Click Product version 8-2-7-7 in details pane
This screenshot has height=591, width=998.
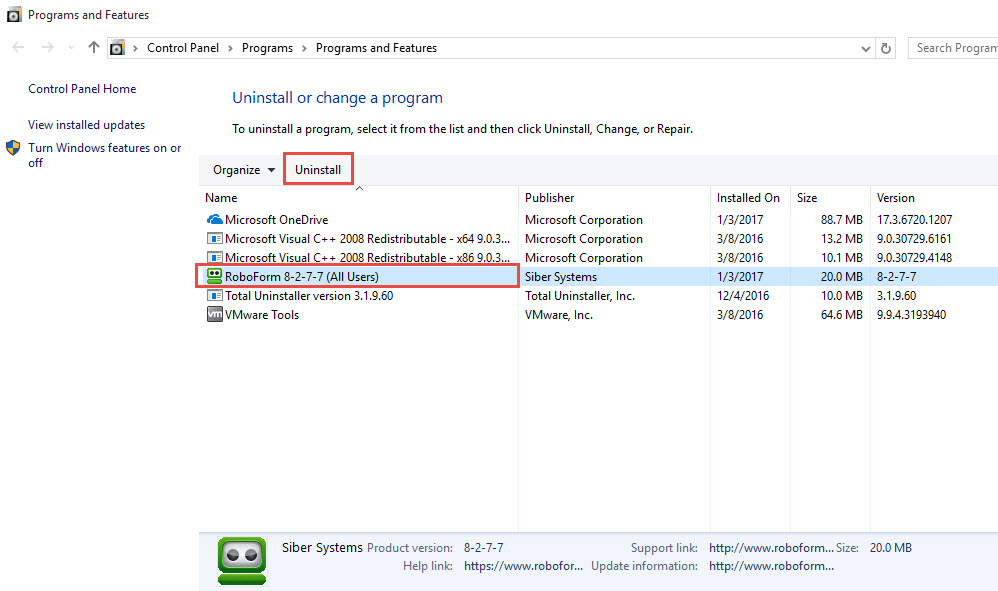pos(483,548)
